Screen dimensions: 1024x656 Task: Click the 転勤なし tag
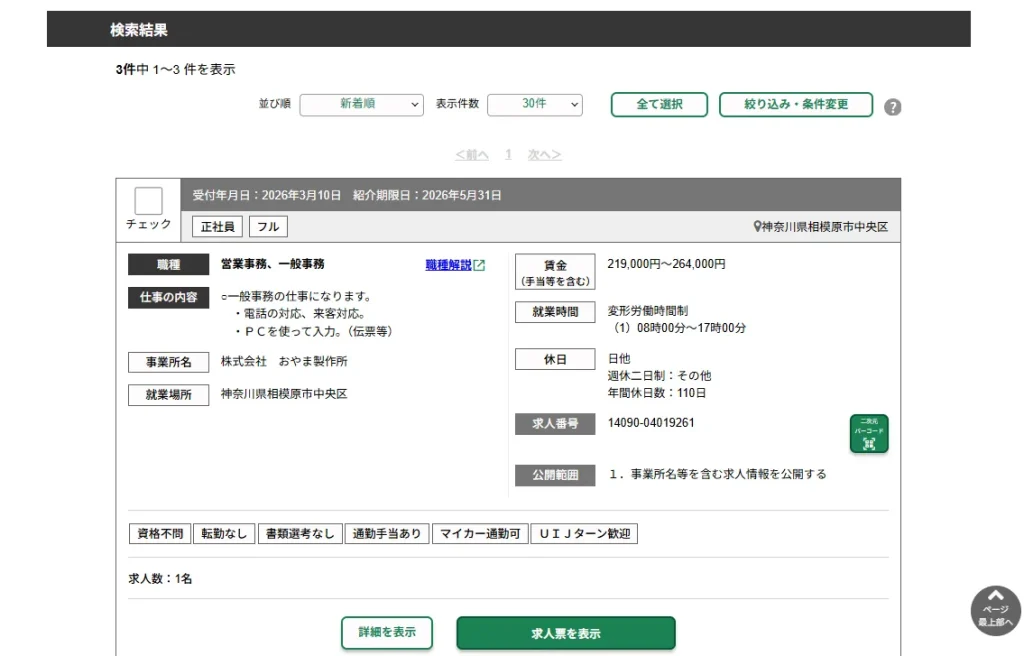click(x=224, y=534)
